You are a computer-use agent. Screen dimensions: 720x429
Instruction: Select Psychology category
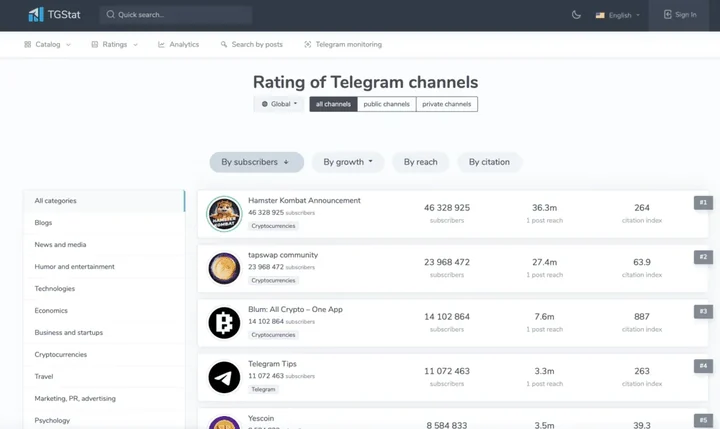pyautogui.click(x=104, y=421)
